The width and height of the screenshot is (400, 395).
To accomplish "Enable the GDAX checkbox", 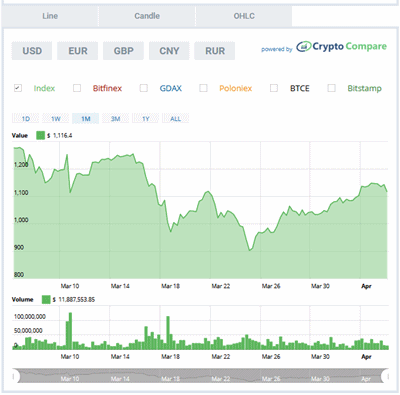I will click(x=144, y=88).
